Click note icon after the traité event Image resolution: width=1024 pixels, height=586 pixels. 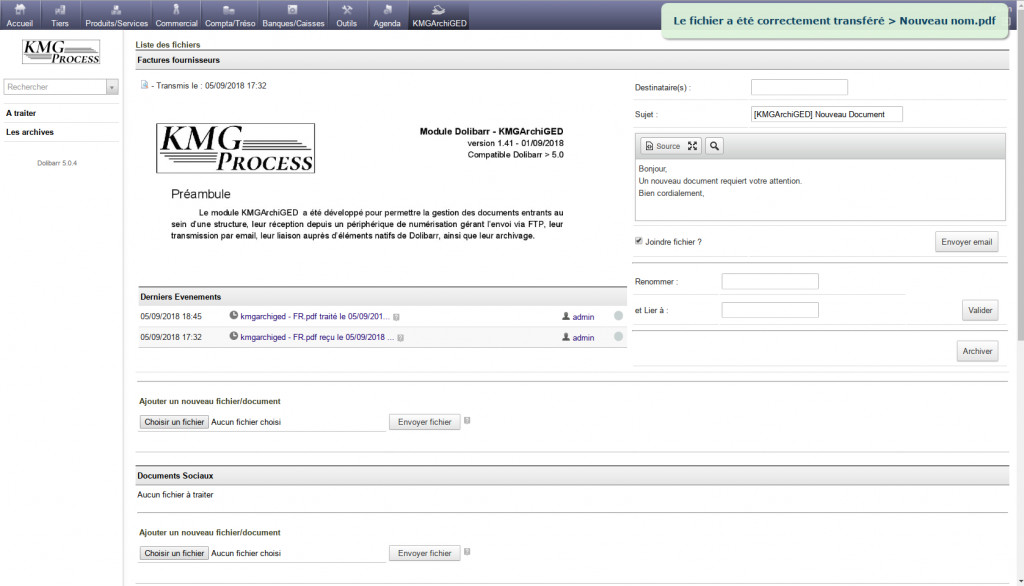pyautogui.click(x=396, y=317)
